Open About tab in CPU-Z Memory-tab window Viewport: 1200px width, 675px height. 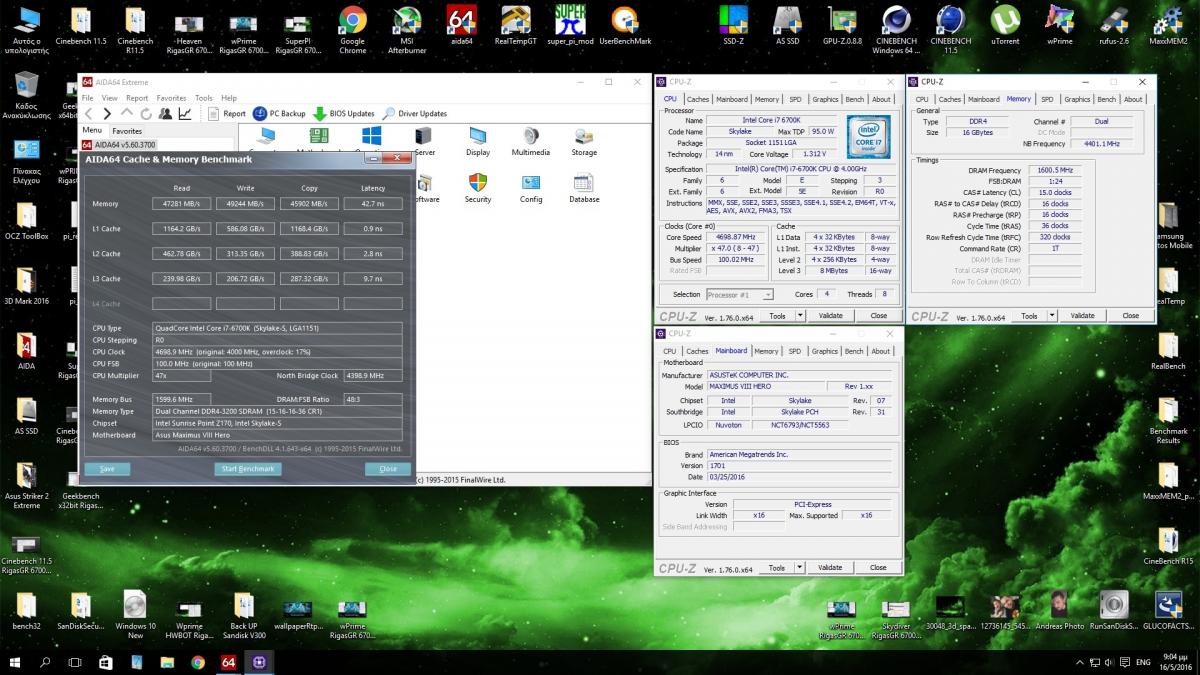(1132, 99)
